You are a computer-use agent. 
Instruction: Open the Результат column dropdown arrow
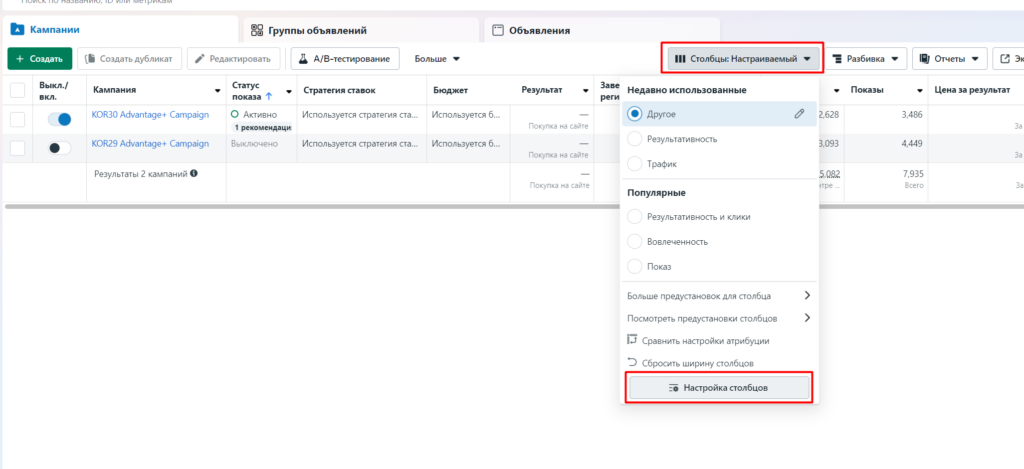584,91
